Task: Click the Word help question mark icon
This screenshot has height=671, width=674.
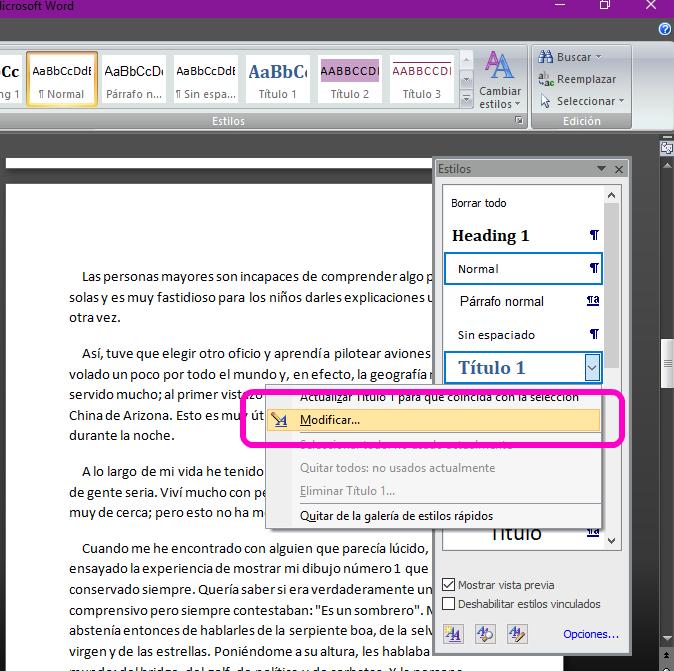Action: 665,30
